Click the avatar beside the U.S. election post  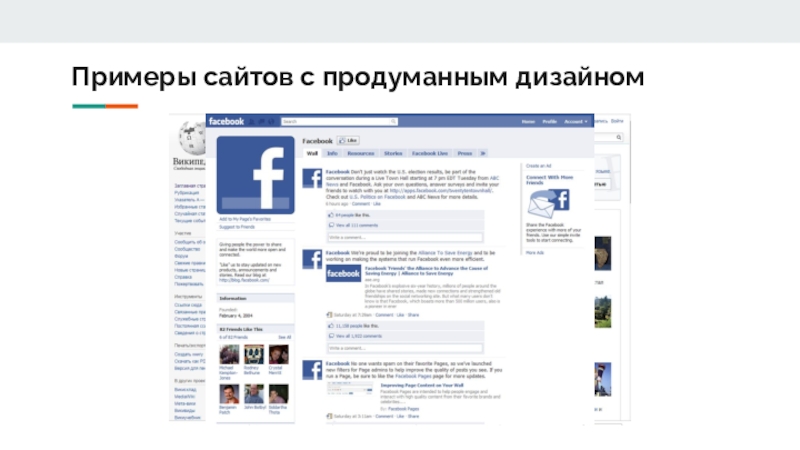pos(312,179)
